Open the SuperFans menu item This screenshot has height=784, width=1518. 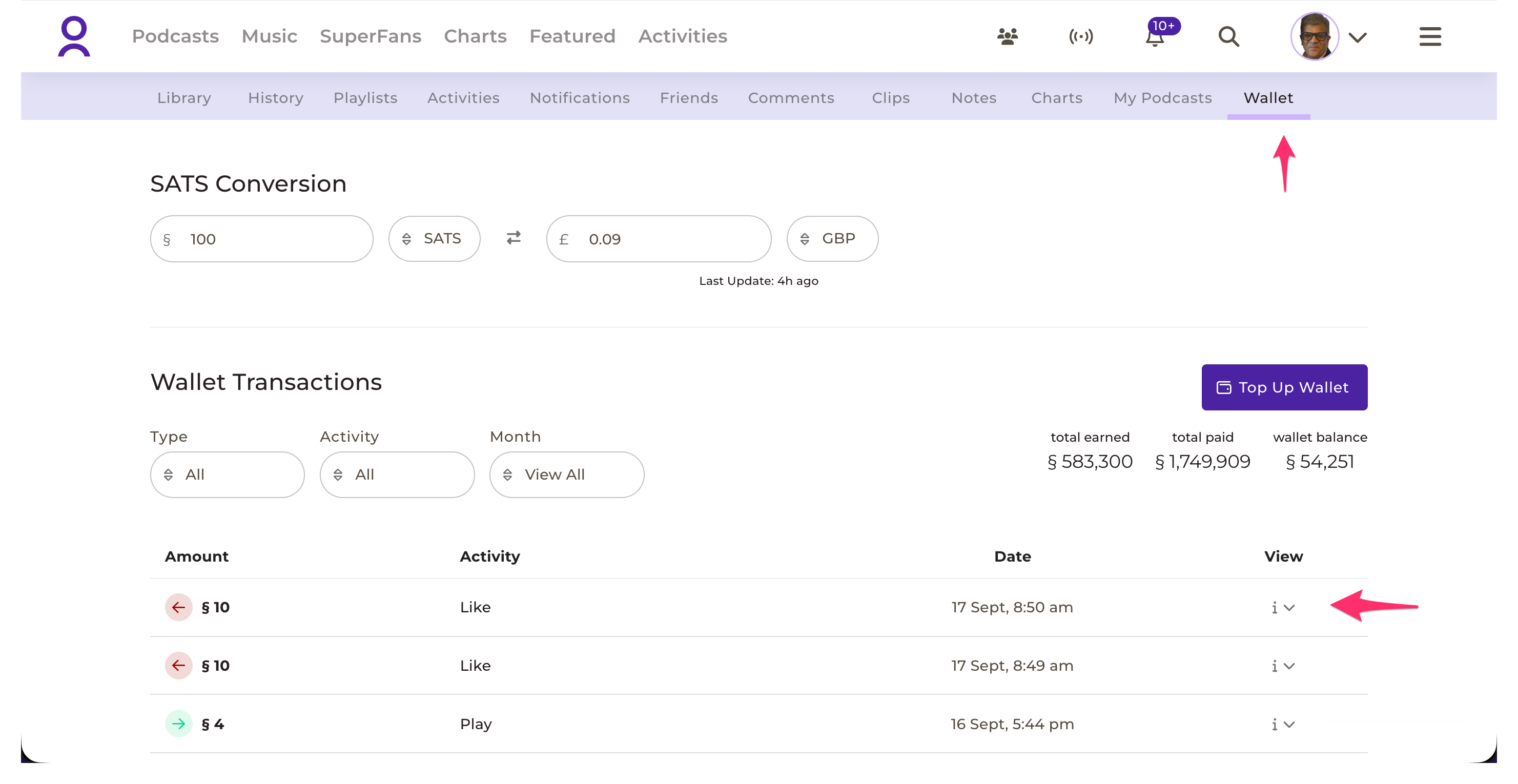[x=370, y=36]
